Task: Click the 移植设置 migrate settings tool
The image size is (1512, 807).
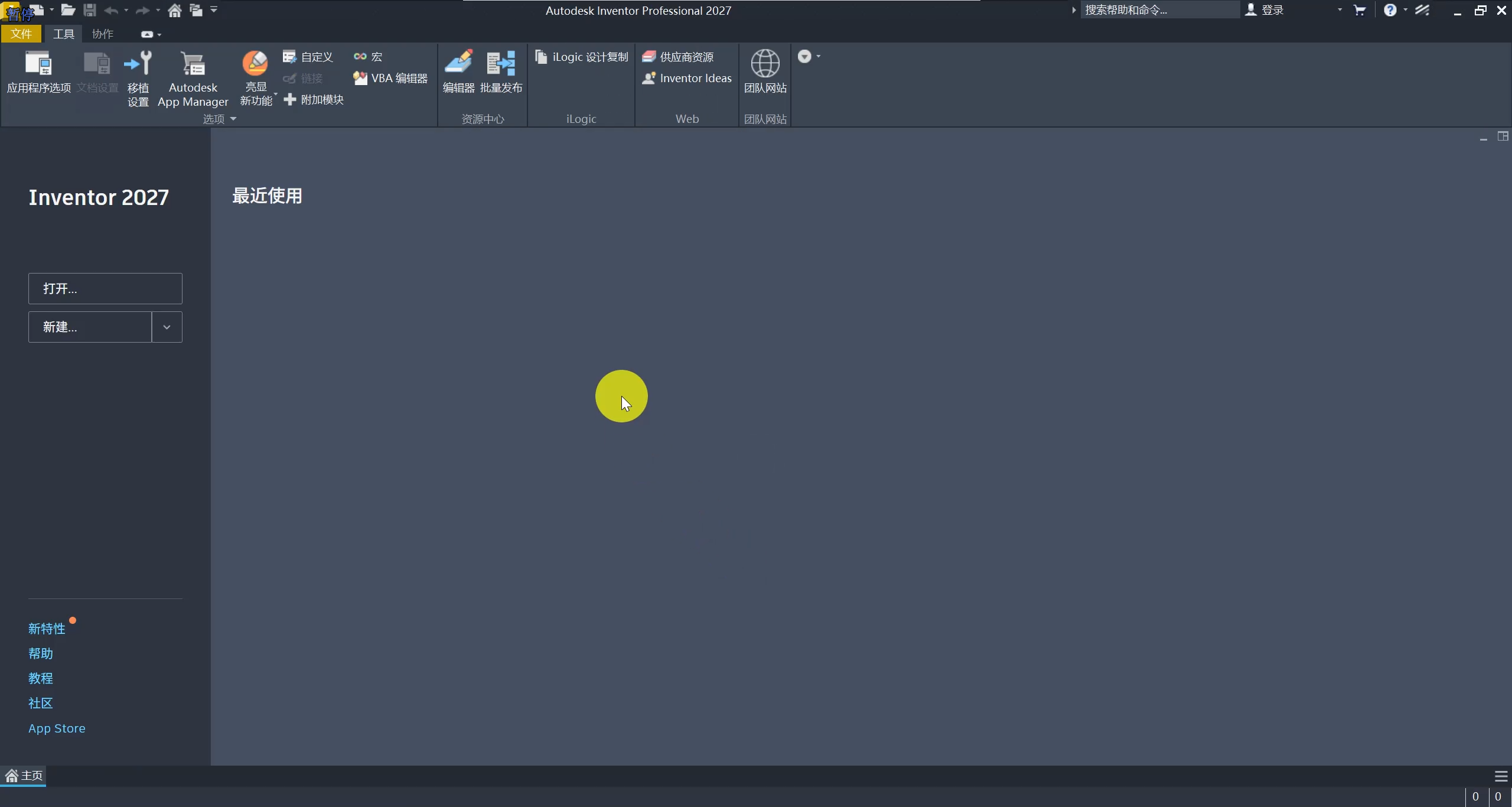Action: point(138,79)
